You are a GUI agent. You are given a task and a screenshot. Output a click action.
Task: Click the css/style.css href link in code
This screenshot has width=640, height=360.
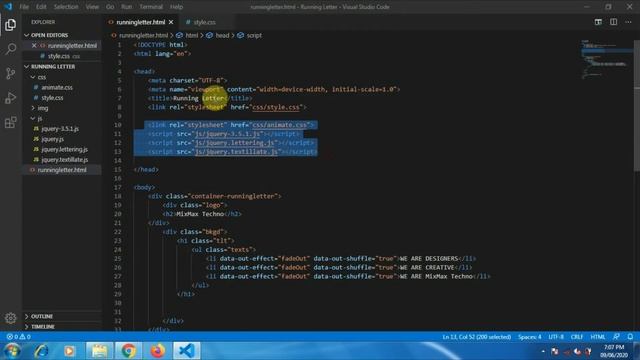[x=276, y=107]
